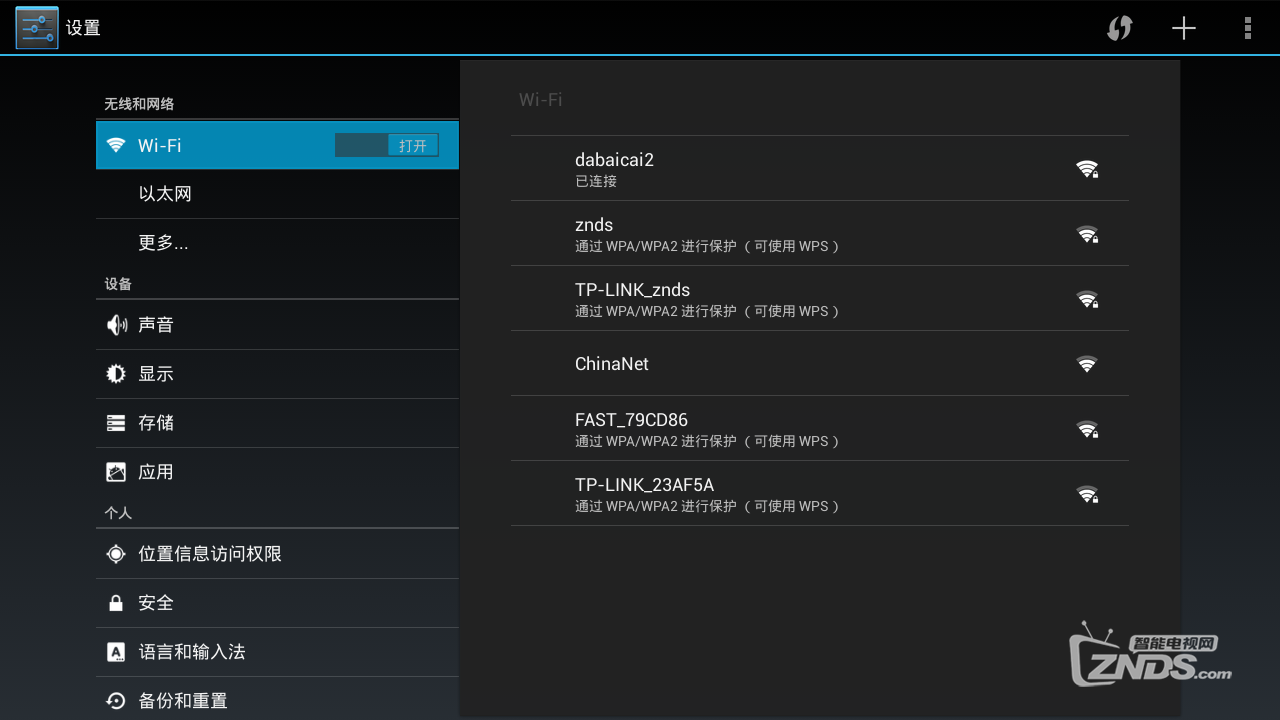This screenshot has width=1280, height=720.
Task: Click the signal icon for znds network
Action: [x=1087, y=234]
